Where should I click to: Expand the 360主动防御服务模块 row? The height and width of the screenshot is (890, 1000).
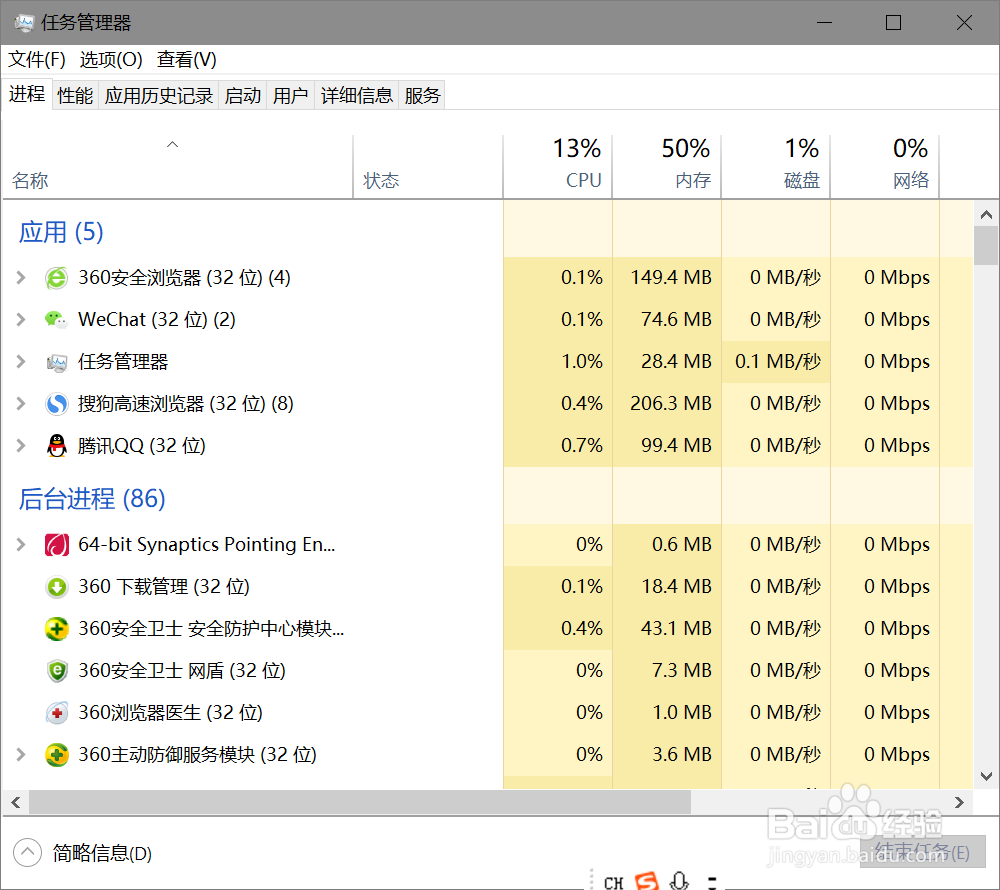pyautogui.click(x=21, y=755)
